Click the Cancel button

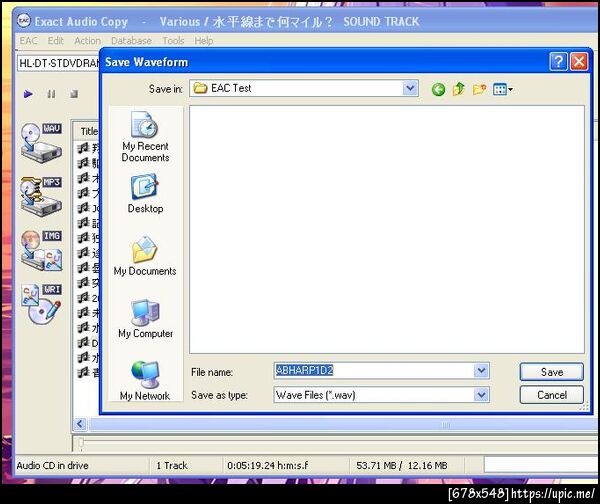click(x=551, y=395)
